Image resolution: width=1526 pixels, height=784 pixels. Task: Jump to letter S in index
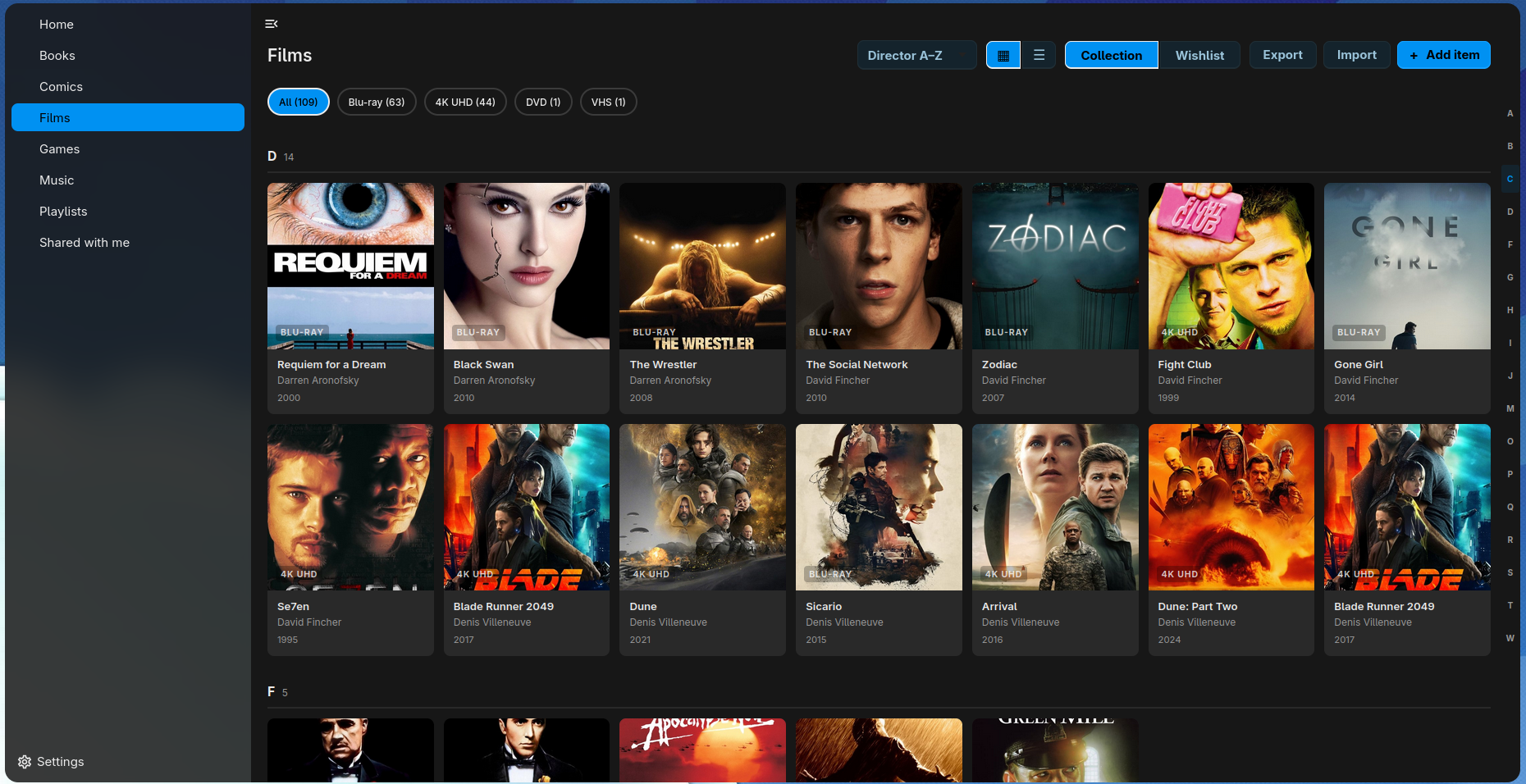(1510, 572)
